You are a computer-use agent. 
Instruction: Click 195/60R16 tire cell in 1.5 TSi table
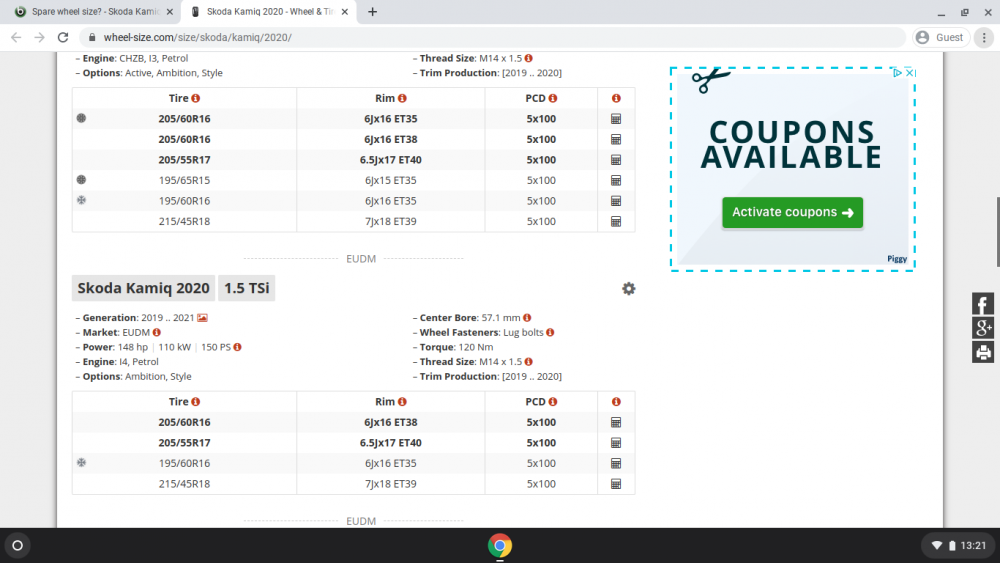(x=184, y=463)
